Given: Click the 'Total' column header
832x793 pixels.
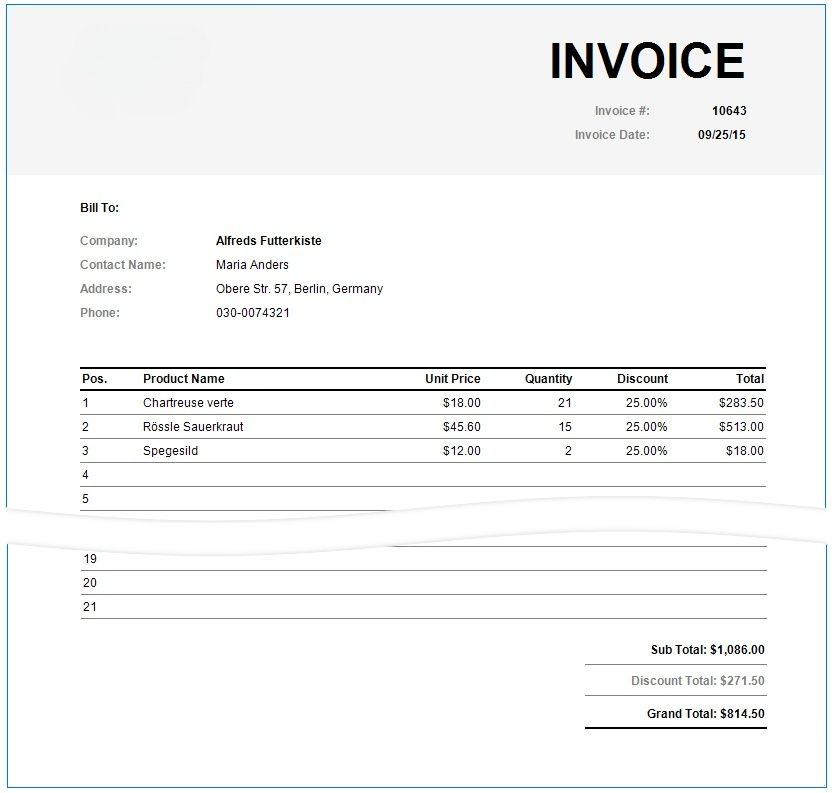Looking at the screenshot, I should [750, 378].
